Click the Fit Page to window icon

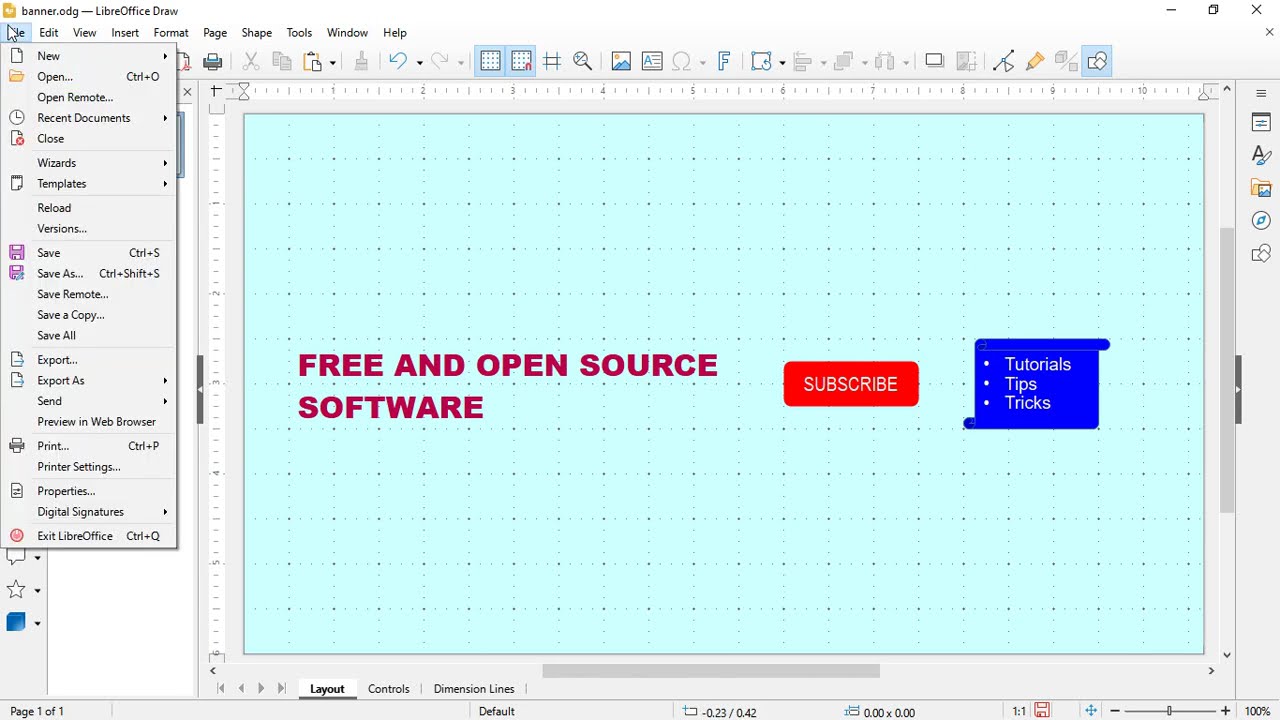click(1091, 711)
